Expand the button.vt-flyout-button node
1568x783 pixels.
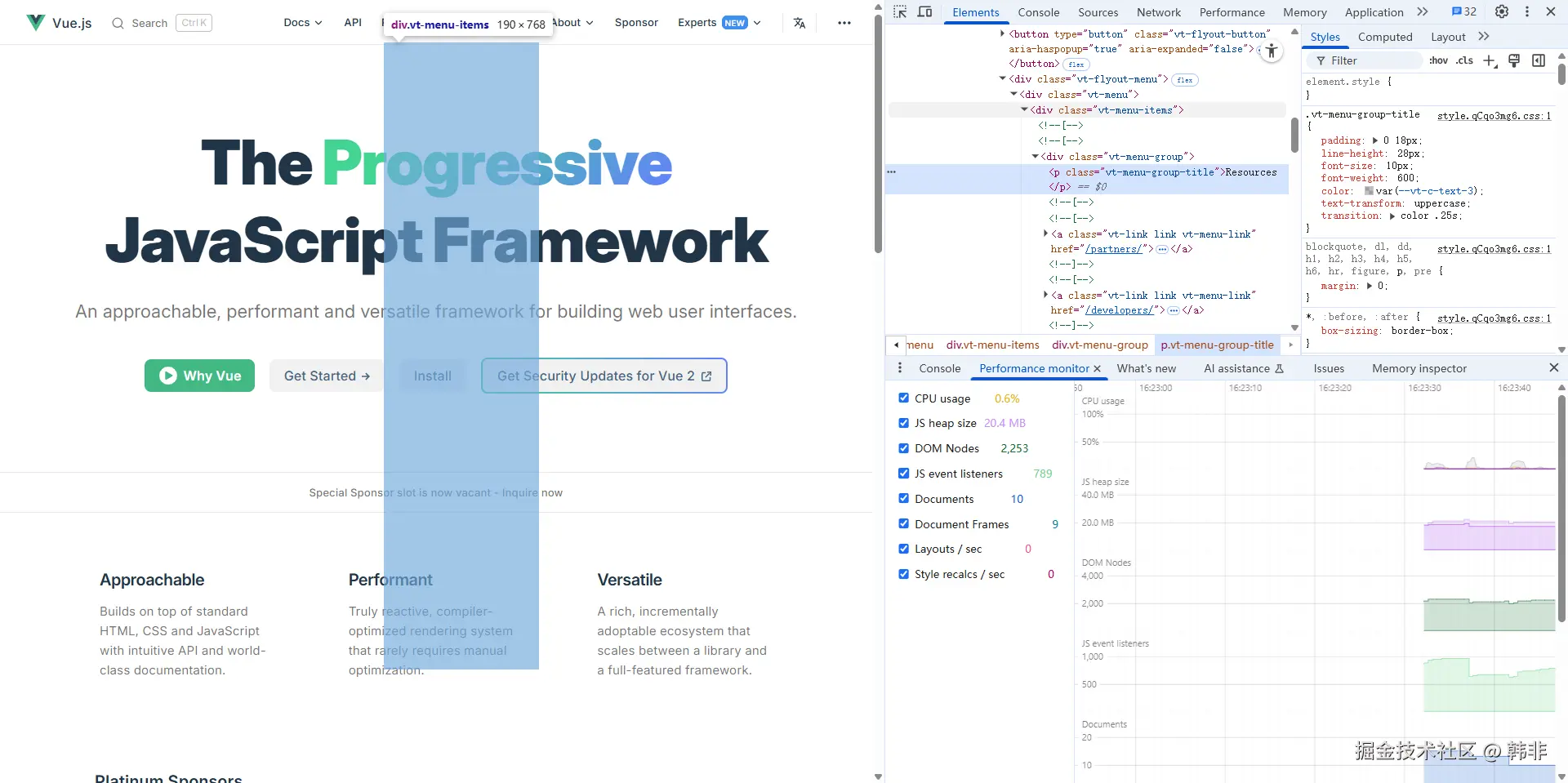(x=1003, y=34)
